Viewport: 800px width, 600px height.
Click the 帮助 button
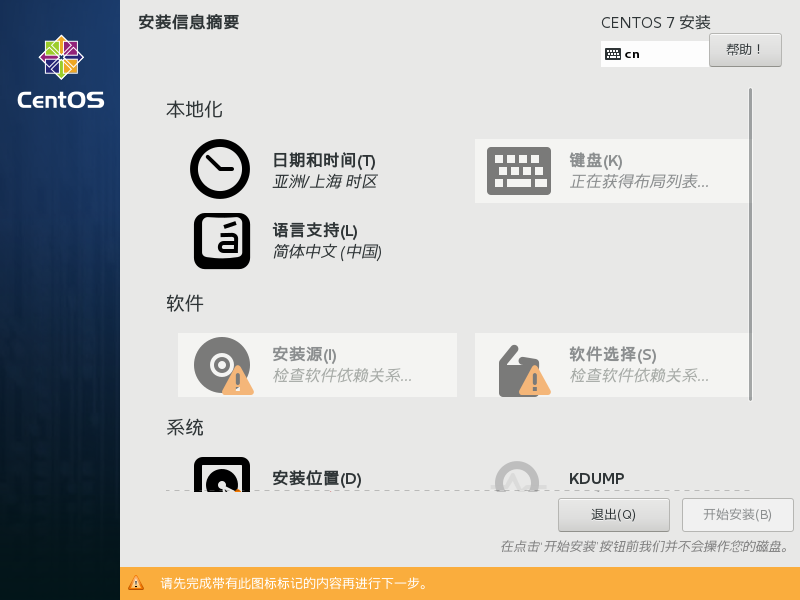[745, 49]
